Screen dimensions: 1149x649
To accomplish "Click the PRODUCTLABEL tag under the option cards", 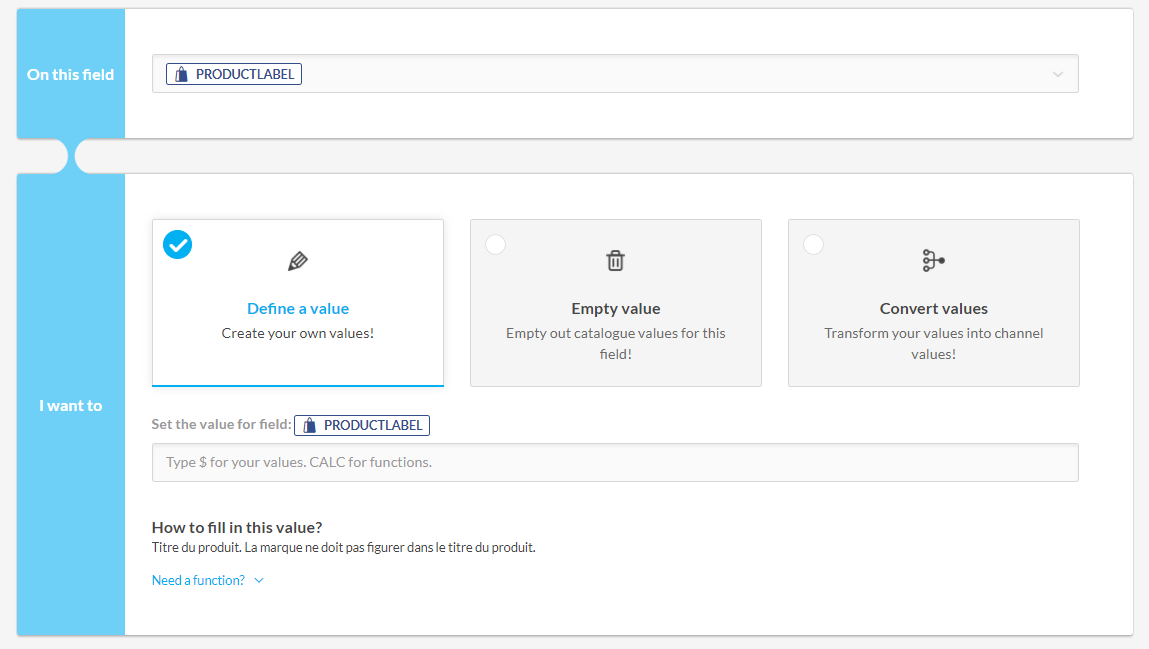I will tap(362, 426).
